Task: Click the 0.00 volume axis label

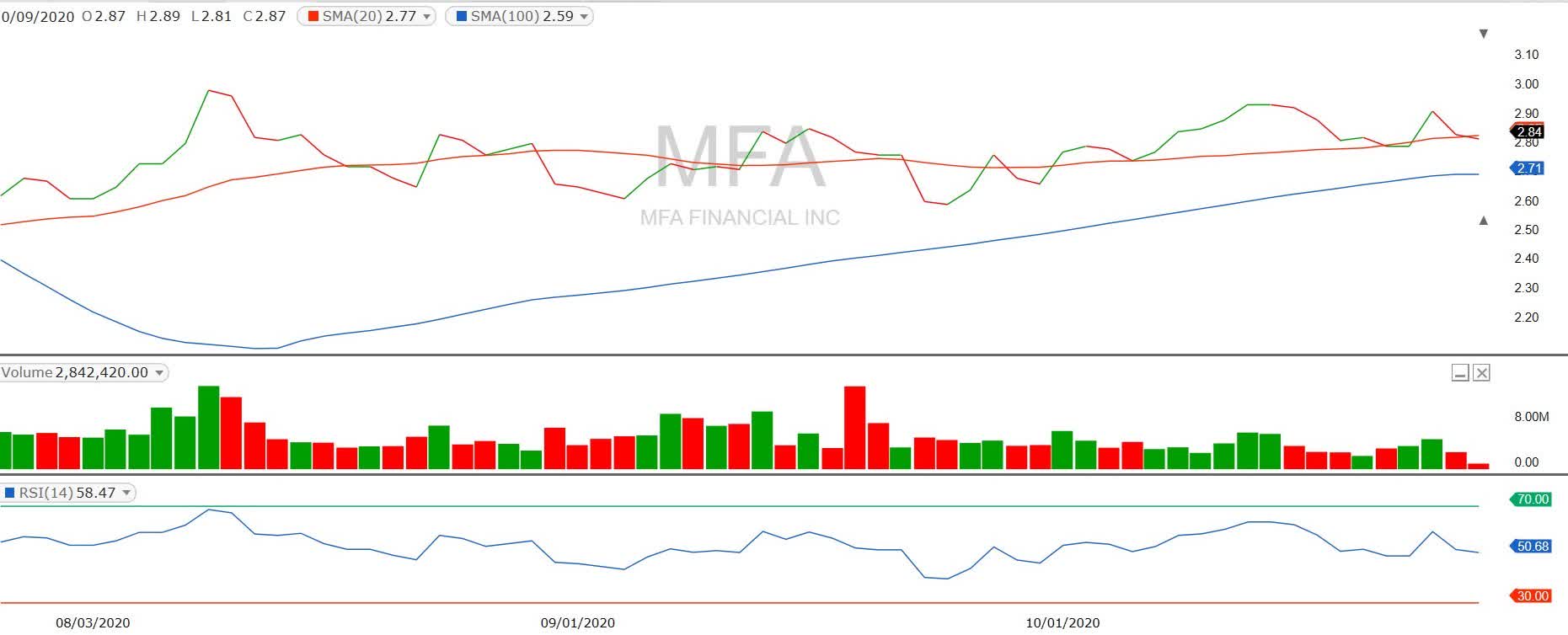Action: (1527, 462)
